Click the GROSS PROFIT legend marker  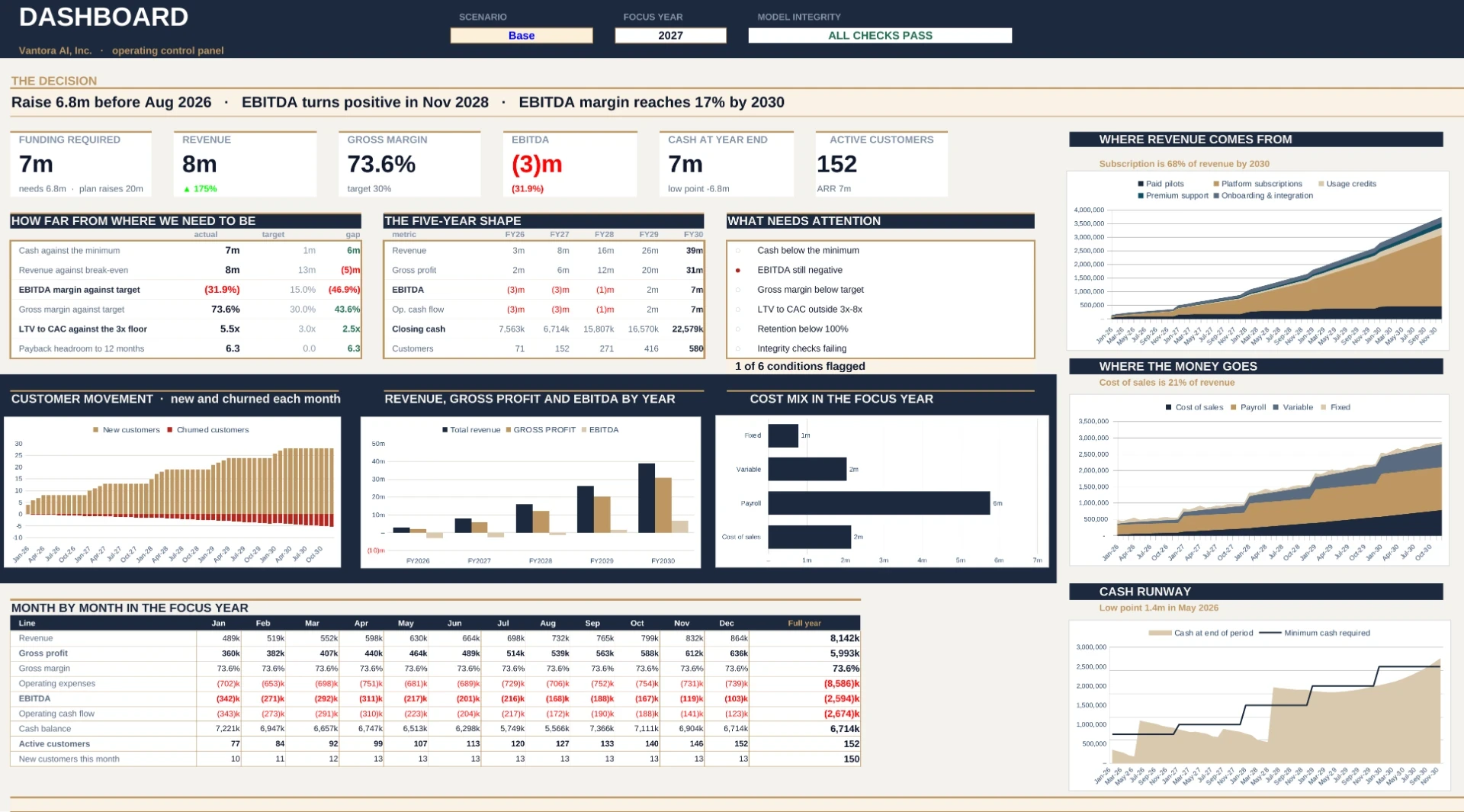[509, 430]
